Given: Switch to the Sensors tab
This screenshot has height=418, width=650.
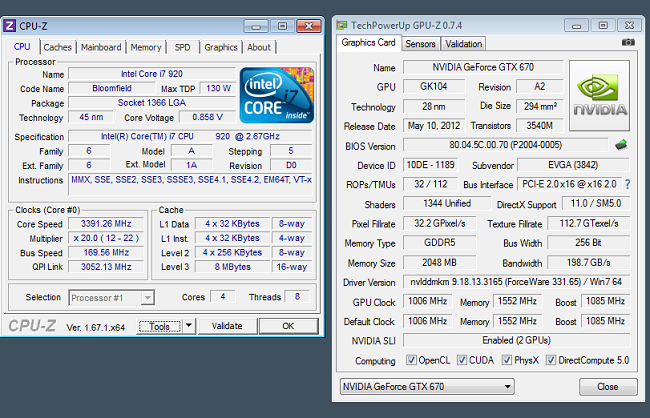Looking at the screenshot, I should pos(420,44).
